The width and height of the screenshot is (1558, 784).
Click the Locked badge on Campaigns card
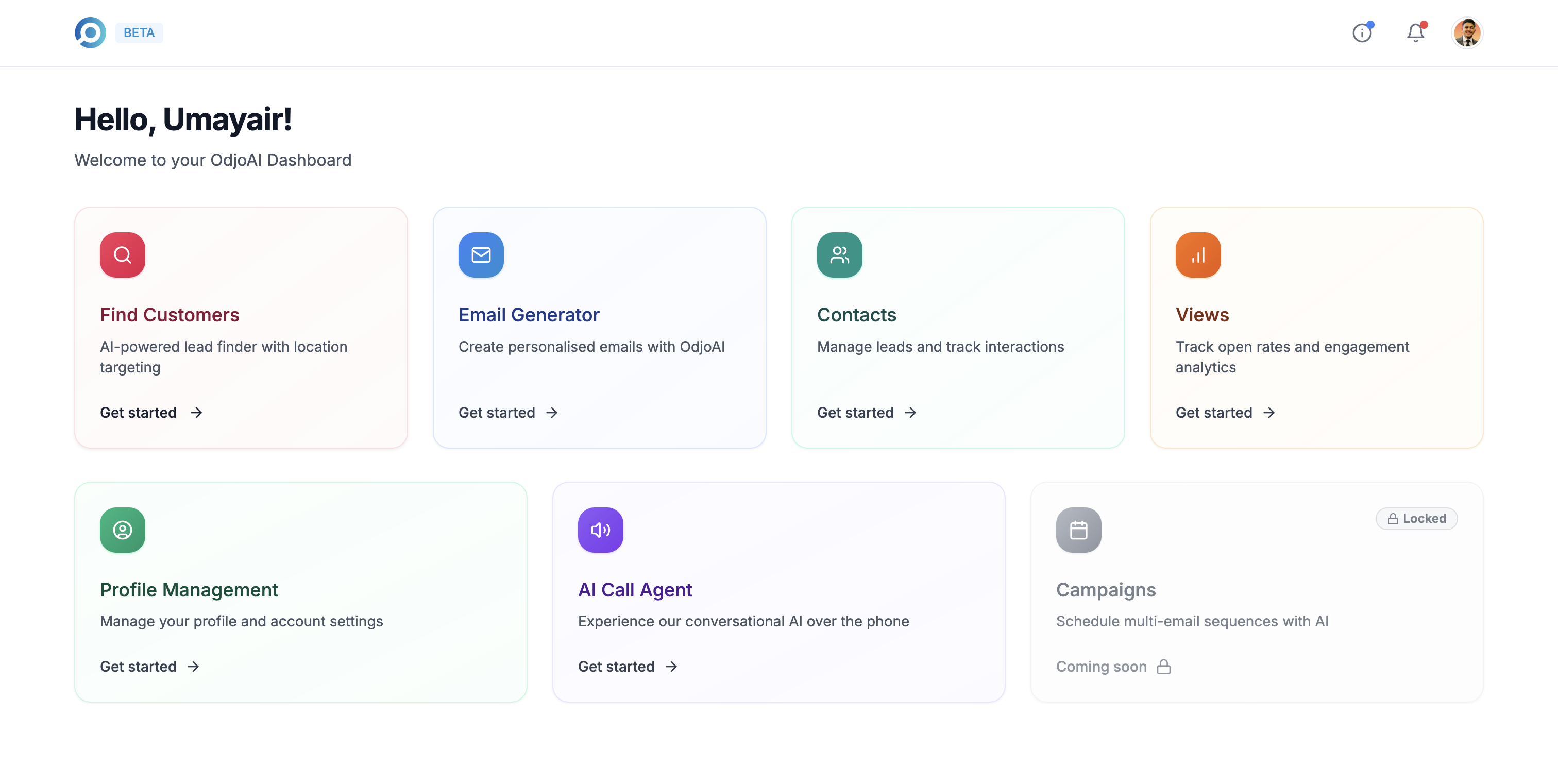pos(1416,518)
